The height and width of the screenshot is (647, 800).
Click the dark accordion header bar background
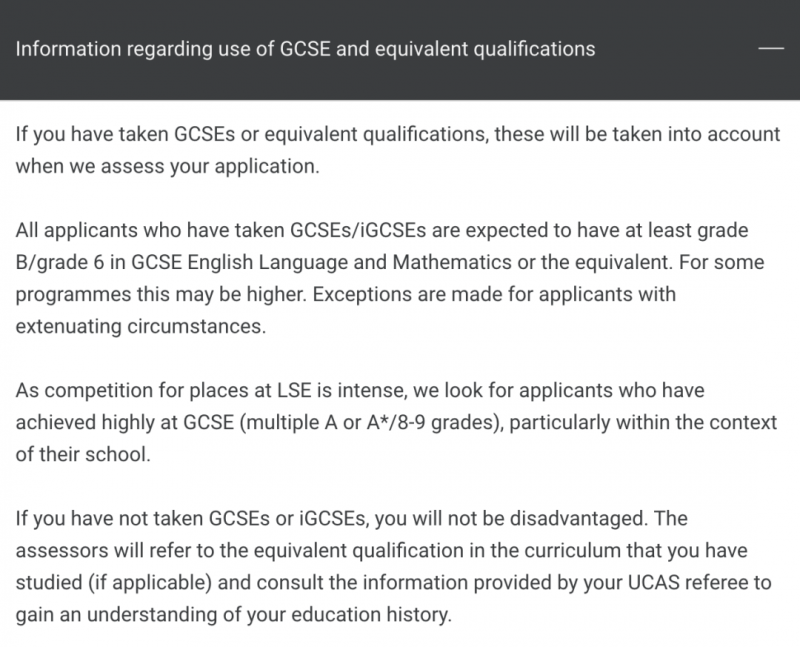[x=400, y=49]
